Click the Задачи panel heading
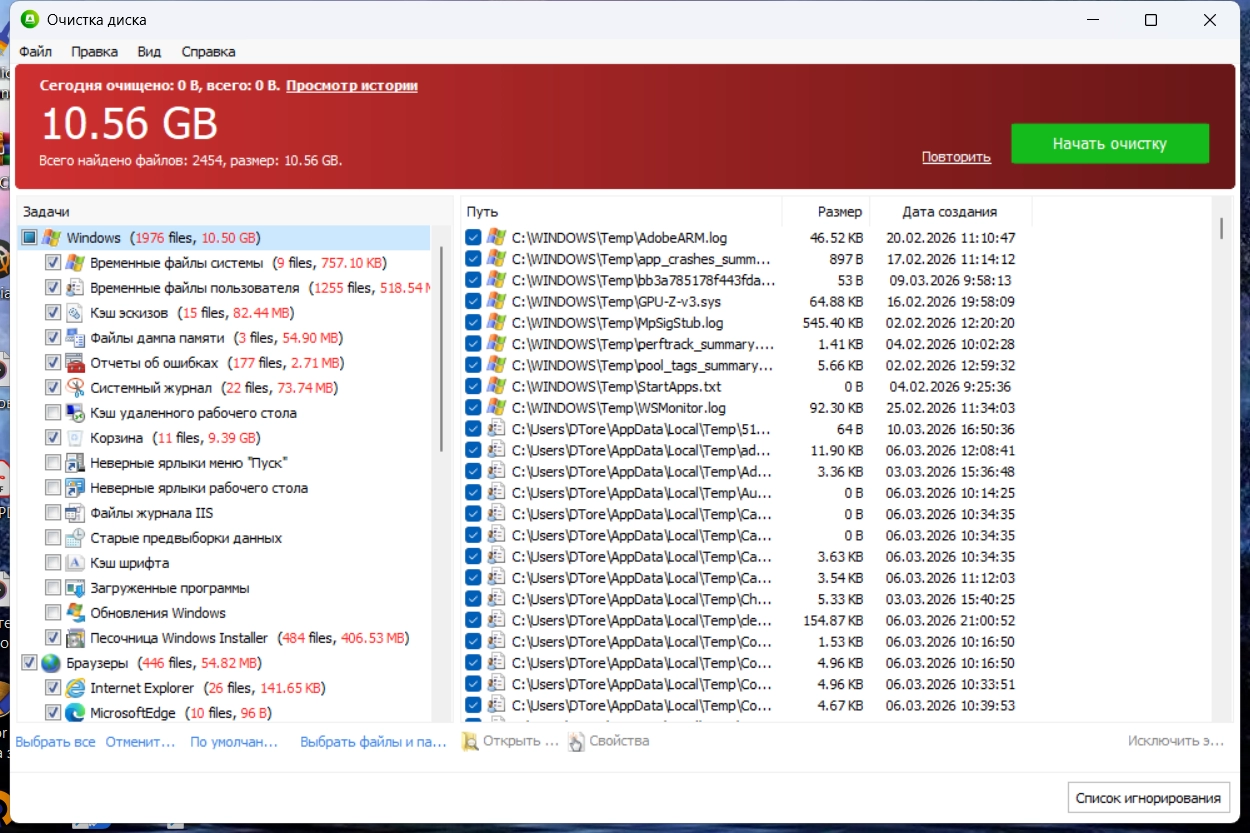This screenshot has width=1250, height=833. (46, 212)
